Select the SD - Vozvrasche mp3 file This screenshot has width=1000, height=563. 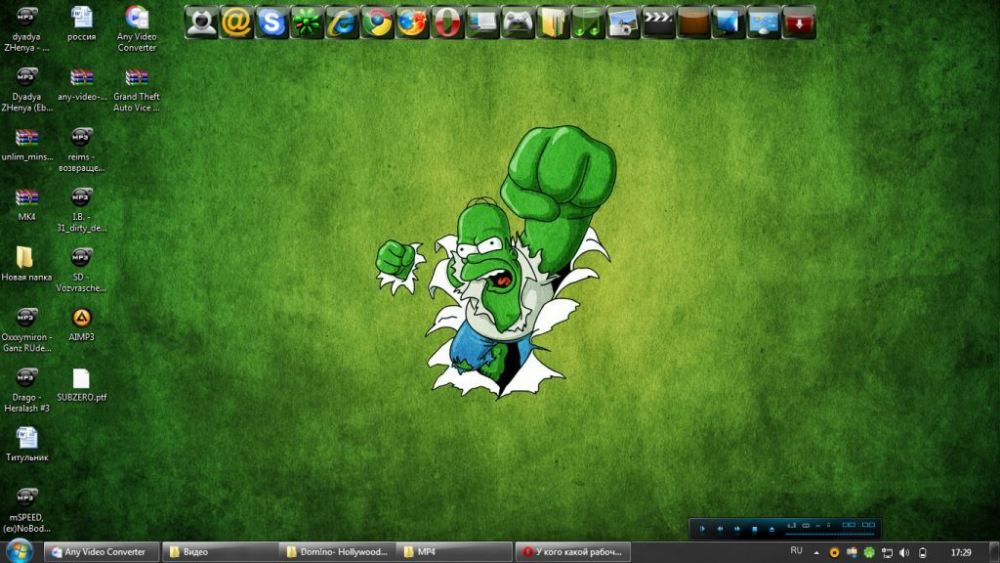click(81, 270)
